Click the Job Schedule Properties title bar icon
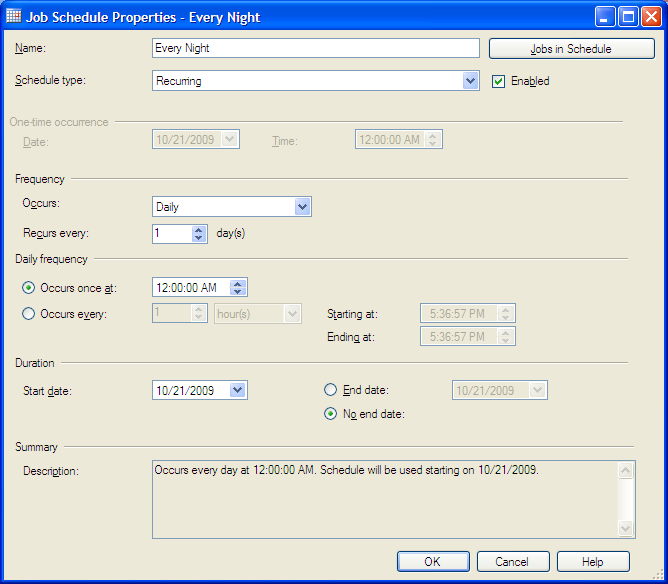Image resolution: width=668 pixels, height=584 pixels. (x=14, y=16)
